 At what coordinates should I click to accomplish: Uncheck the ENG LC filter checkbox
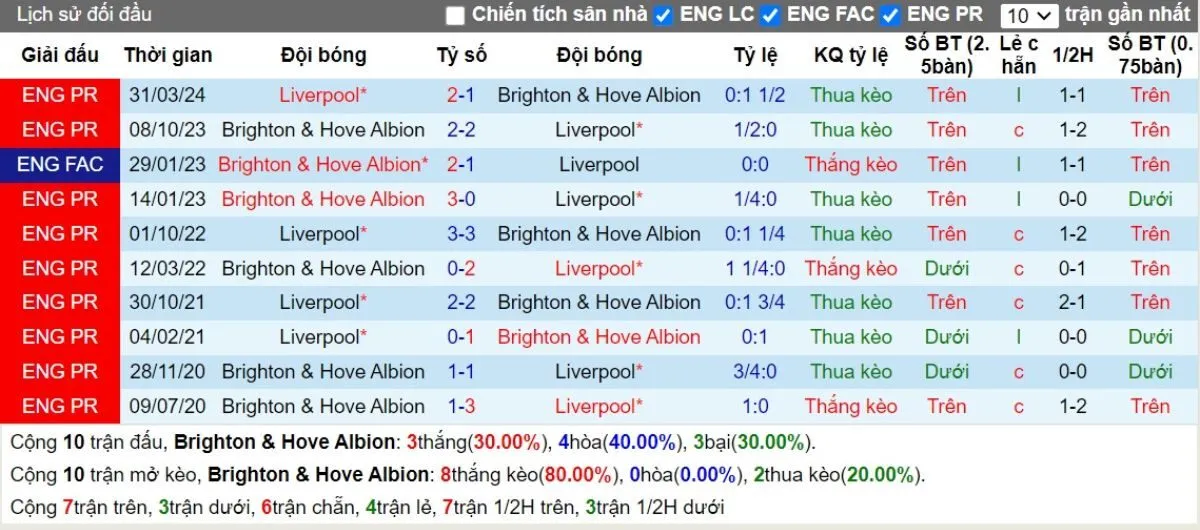point(662,15)
